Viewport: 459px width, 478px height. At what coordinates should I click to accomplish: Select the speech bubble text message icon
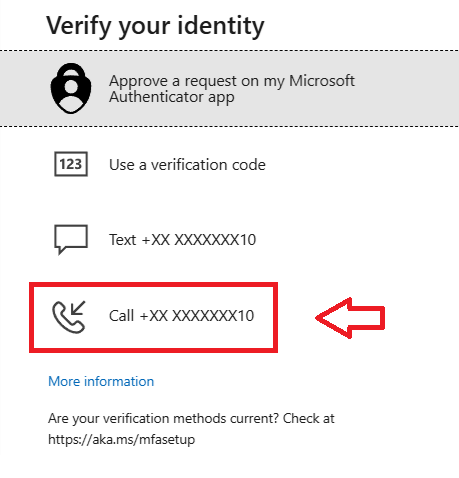71,240
